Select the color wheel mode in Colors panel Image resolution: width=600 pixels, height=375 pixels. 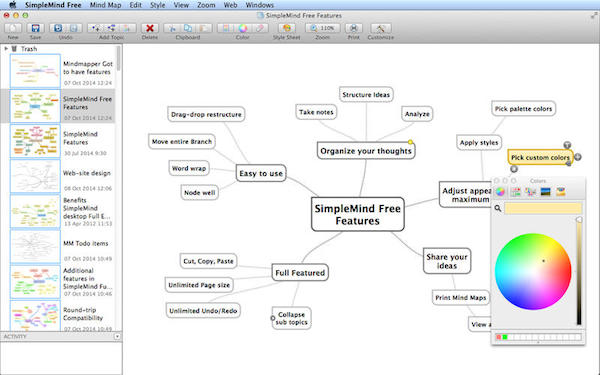point(500,191)
